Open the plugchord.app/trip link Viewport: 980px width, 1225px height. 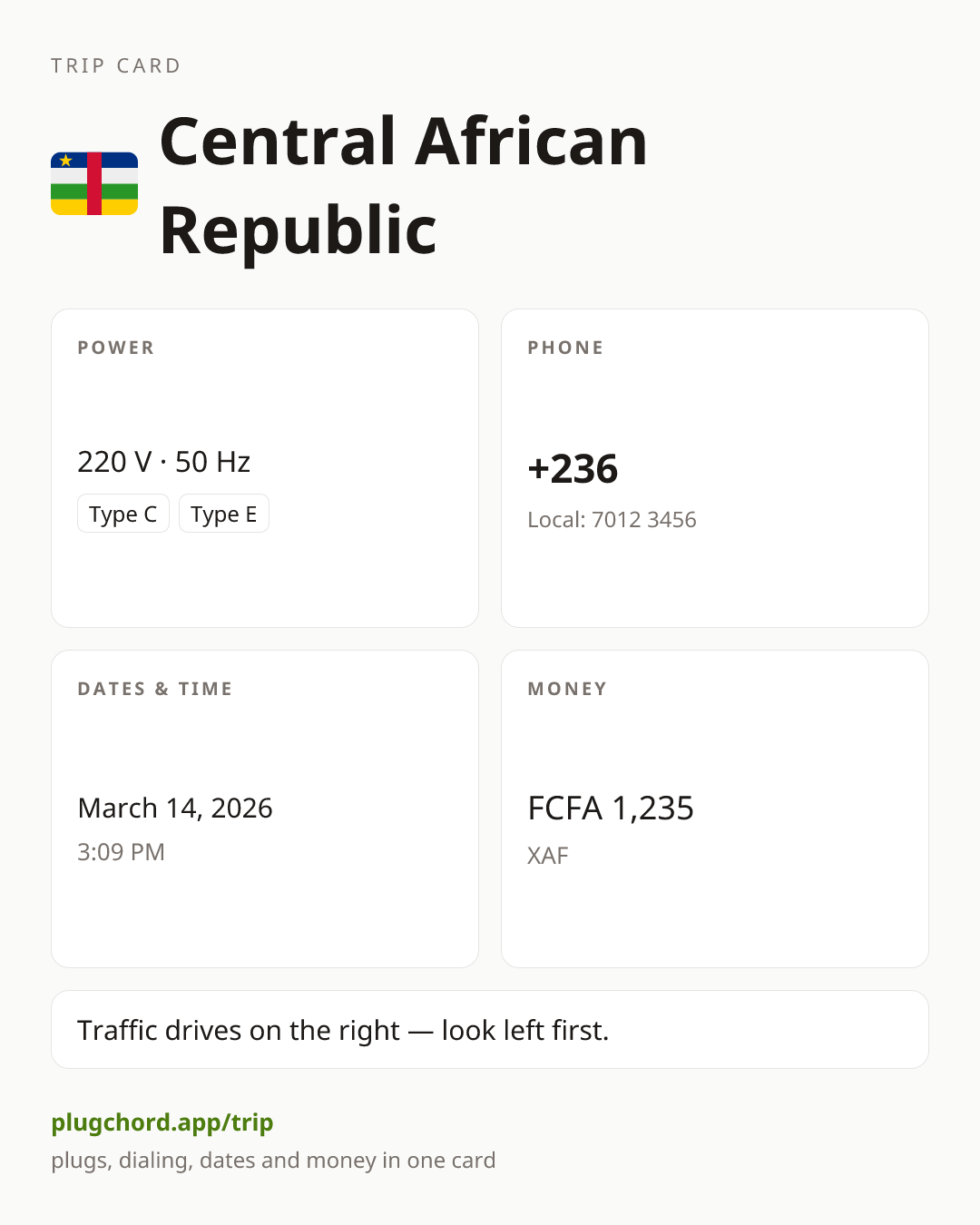162,1122
